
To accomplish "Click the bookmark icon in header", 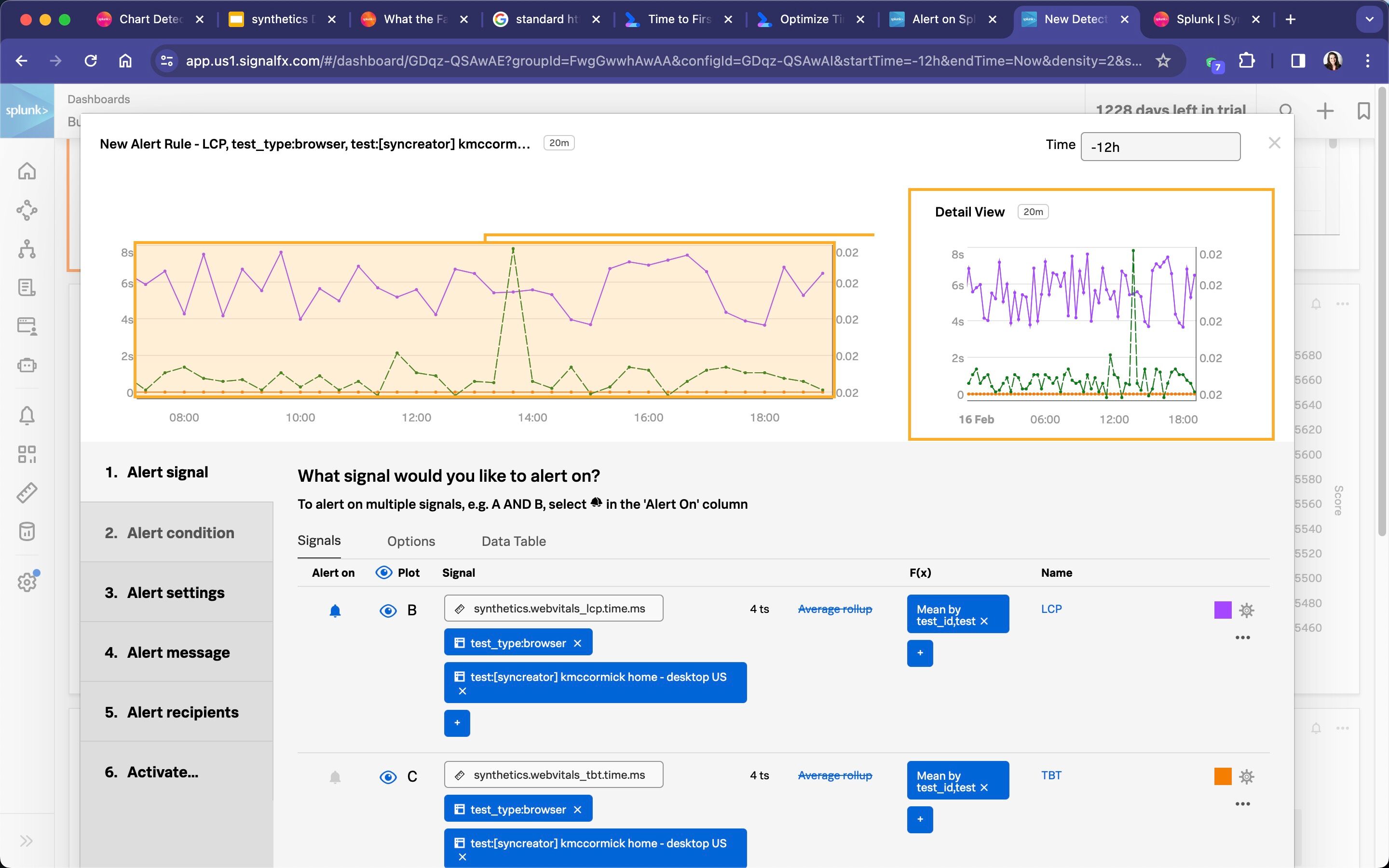I will [x=1364, y=111].
